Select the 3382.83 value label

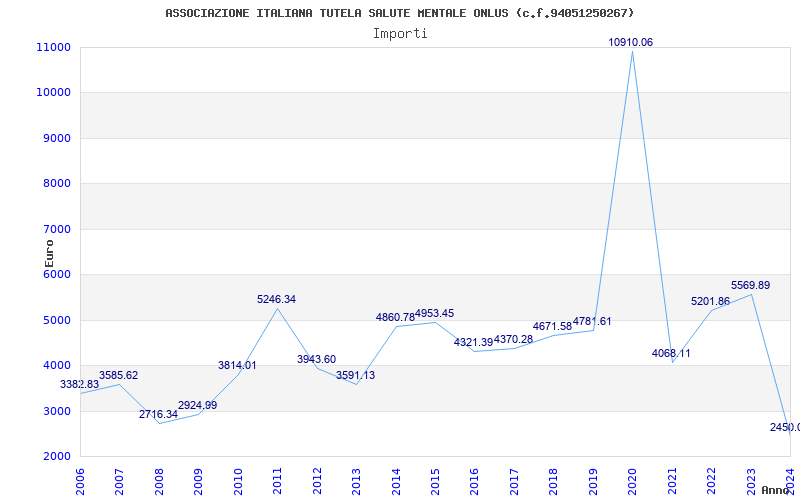pos(80,385)
